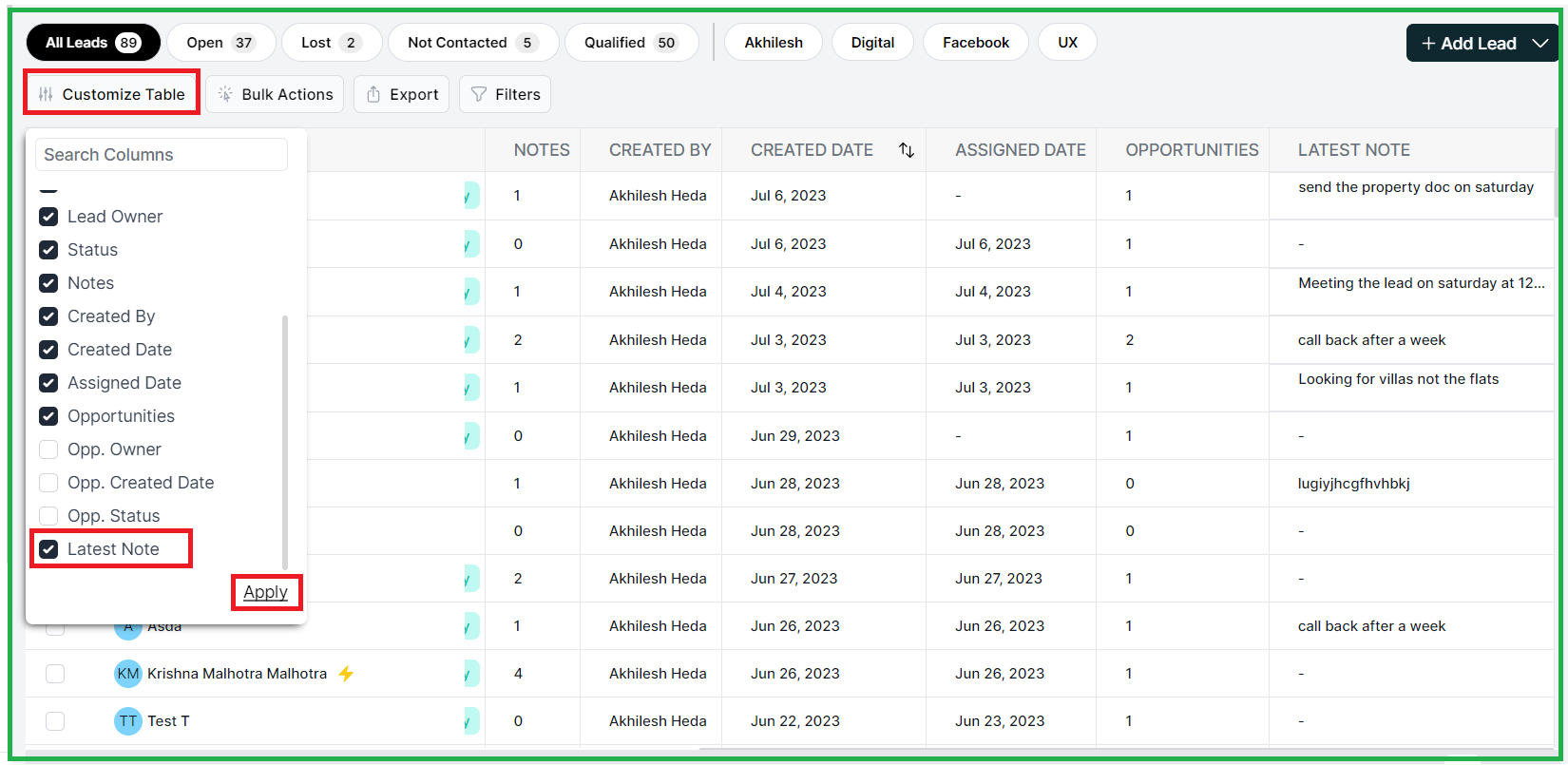Screen dimensions: 1568x765
Task: Uncheck the Assigned Date column checkbox
Action: click(x=48, y=383)
